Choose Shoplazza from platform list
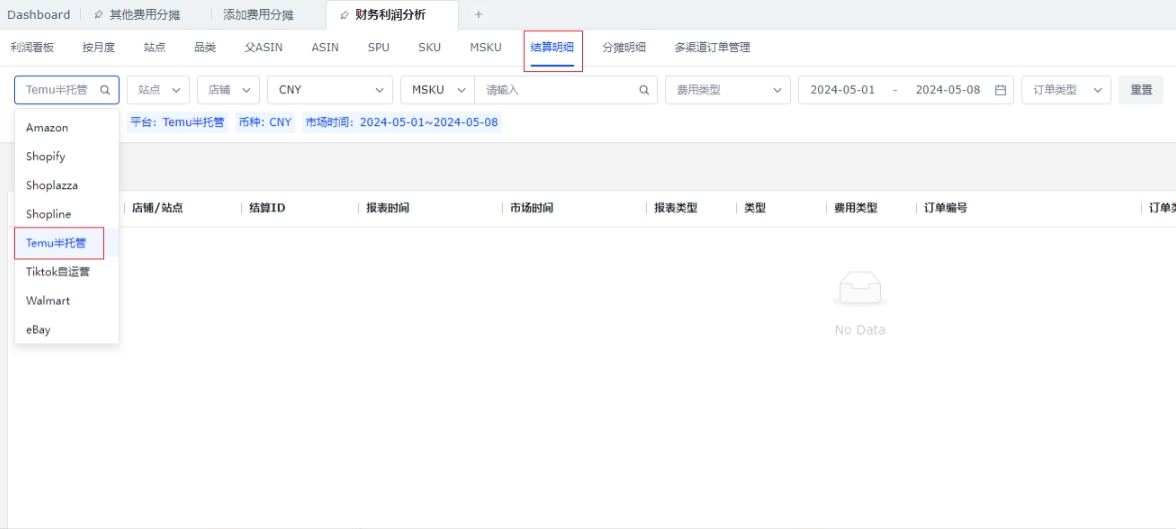This screenshot has width=1176, height=529. click(x=67, y=185)
